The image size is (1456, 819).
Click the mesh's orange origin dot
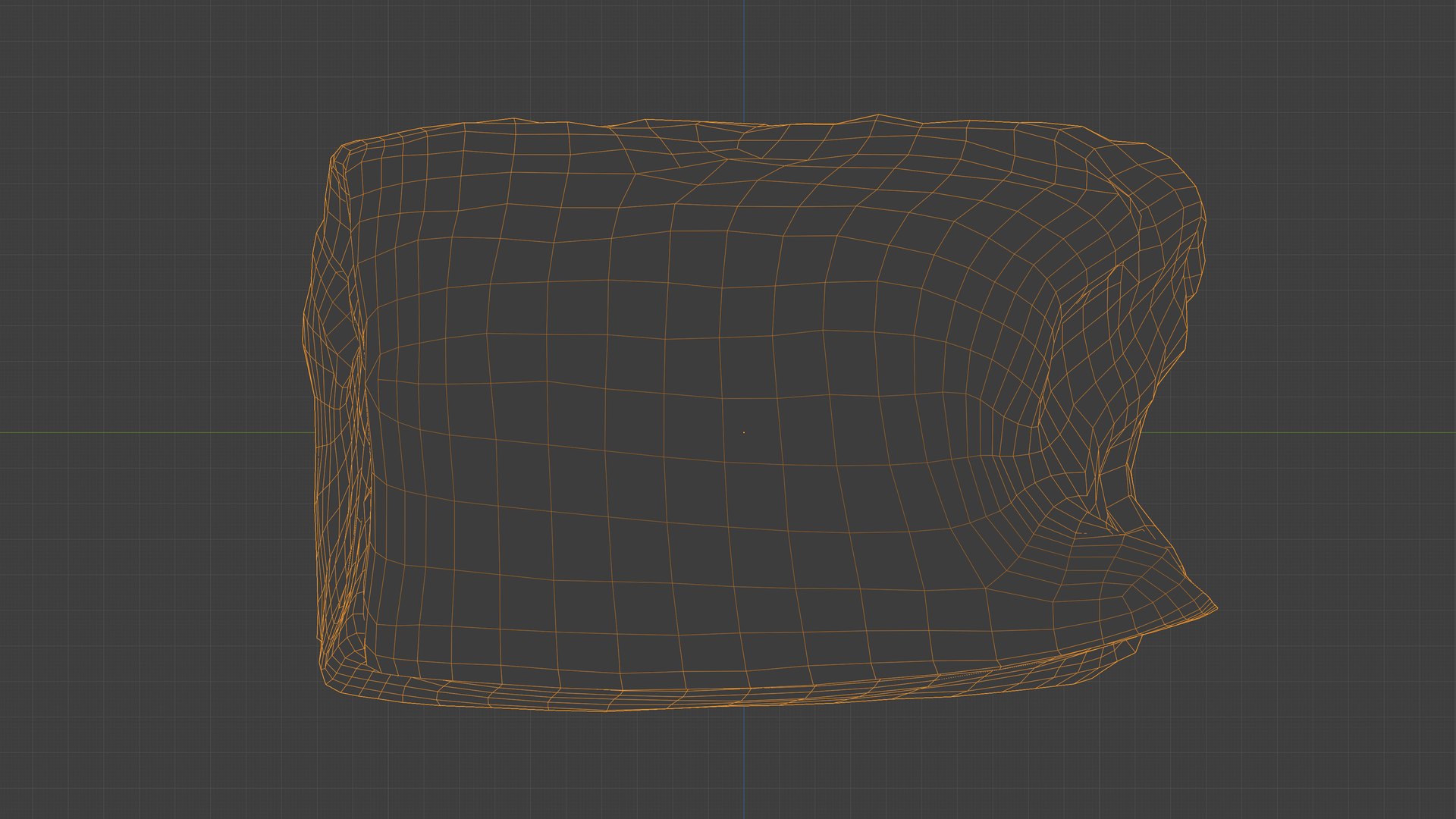coord(744,432)
